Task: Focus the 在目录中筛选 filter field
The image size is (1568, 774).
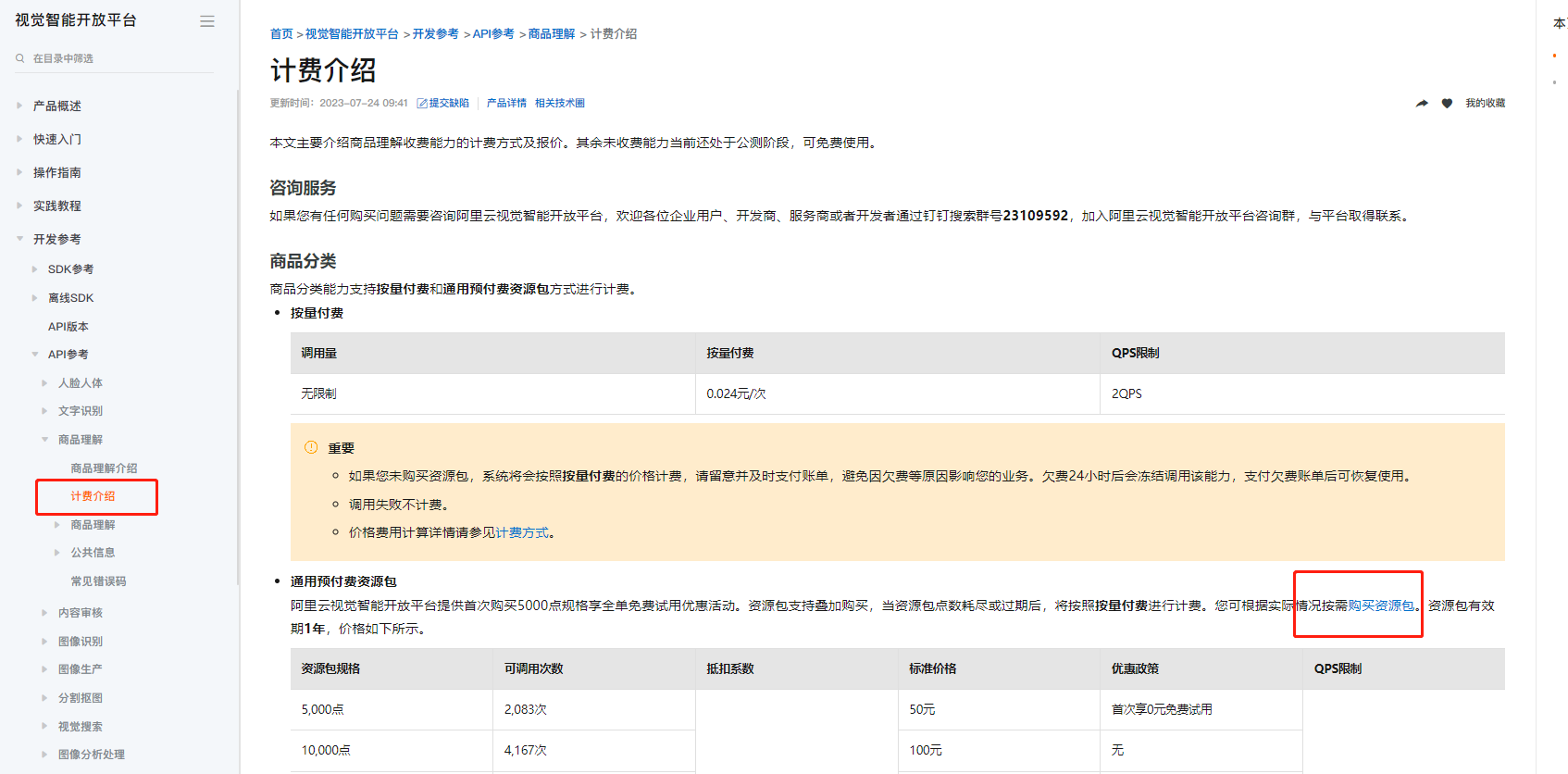Action: pos(114,58)
